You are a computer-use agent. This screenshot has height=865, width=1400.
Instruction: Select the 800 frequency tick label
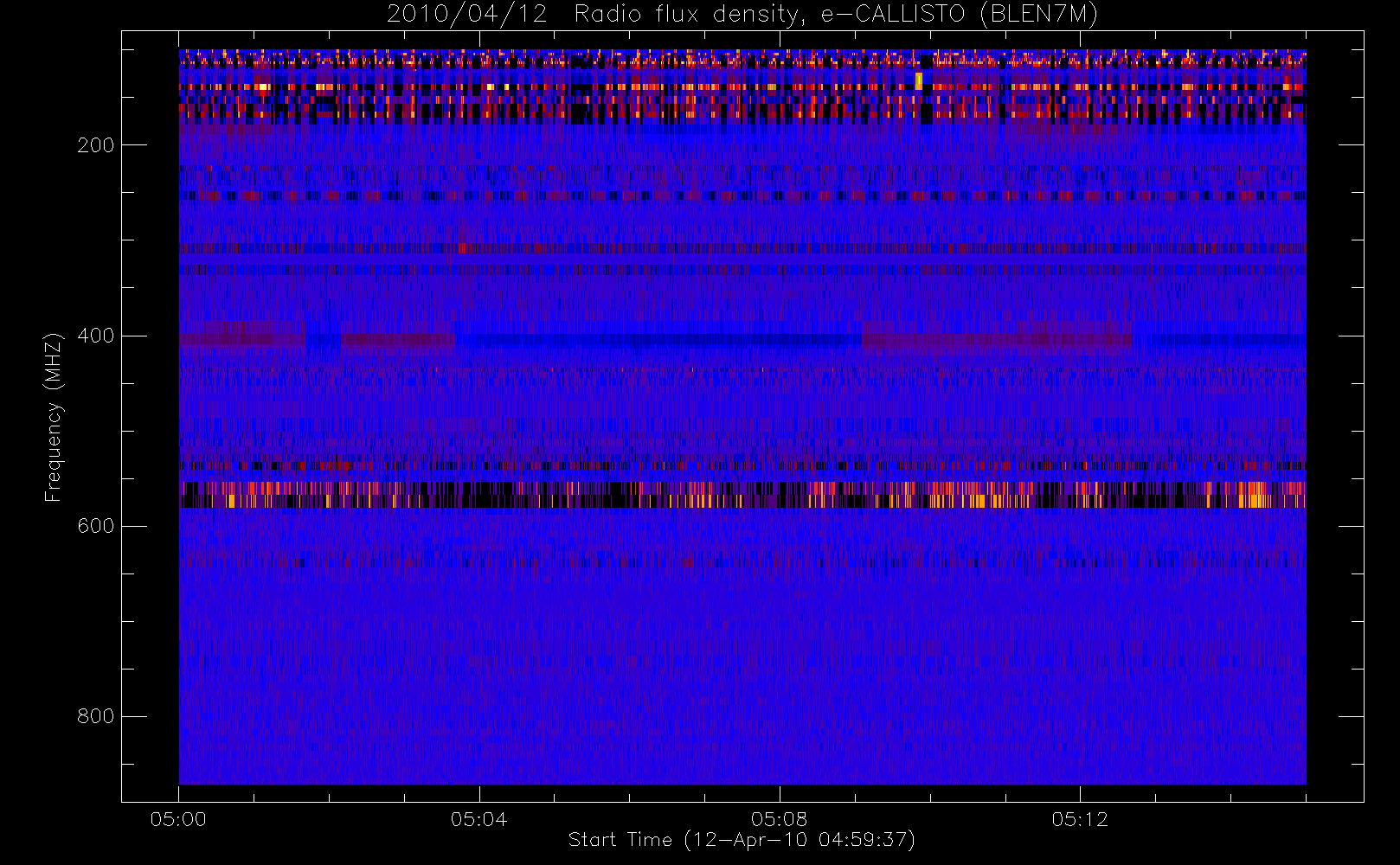[95, 716]
